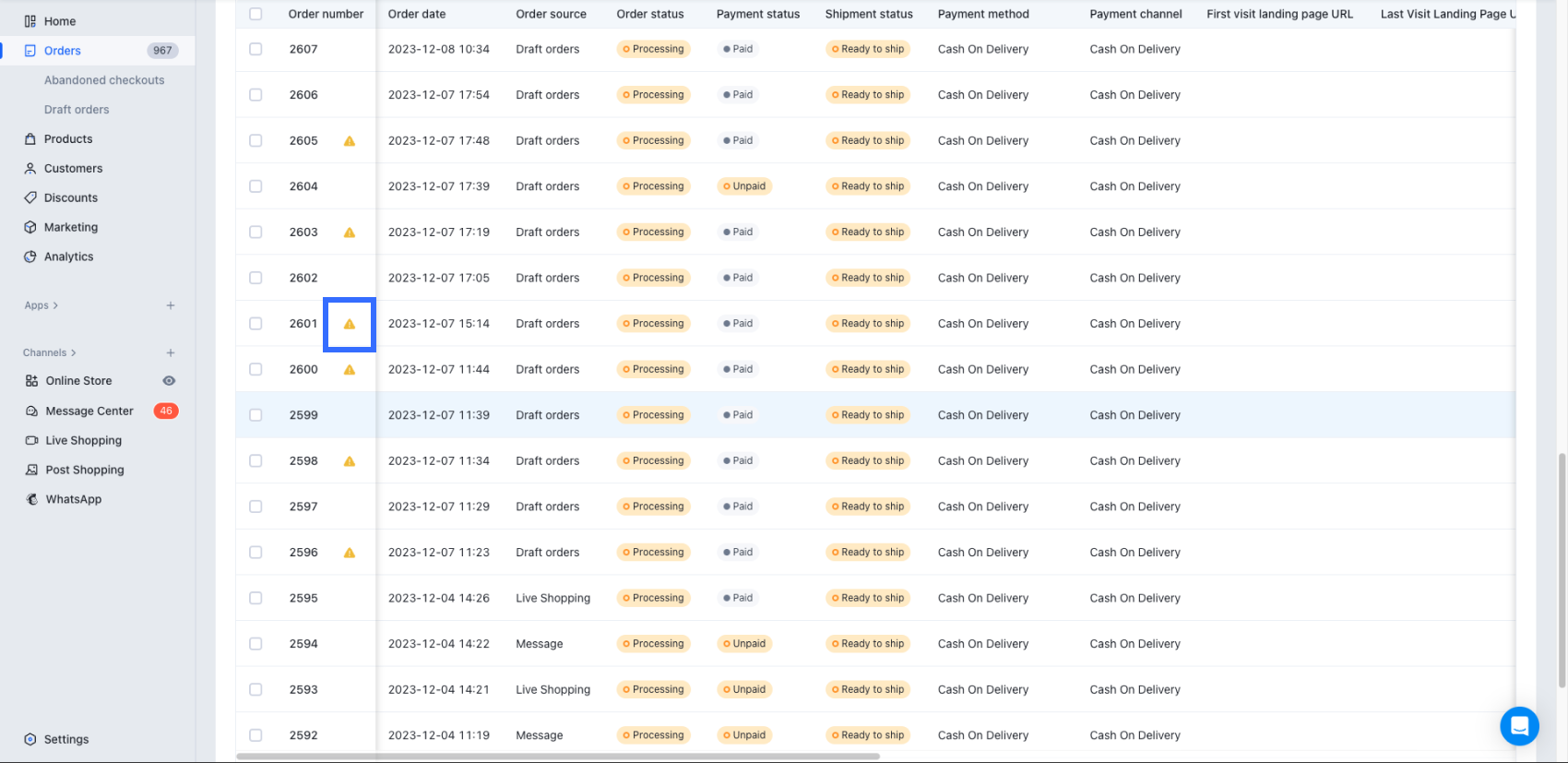
Task: Open order number 2607
Action: pos(303,49)
